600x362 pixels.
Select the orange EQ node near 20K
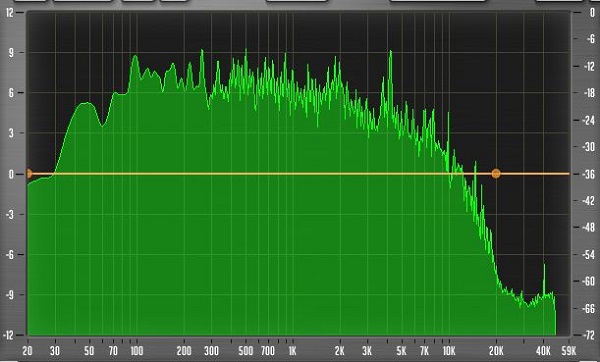click(x=496, y=174)
